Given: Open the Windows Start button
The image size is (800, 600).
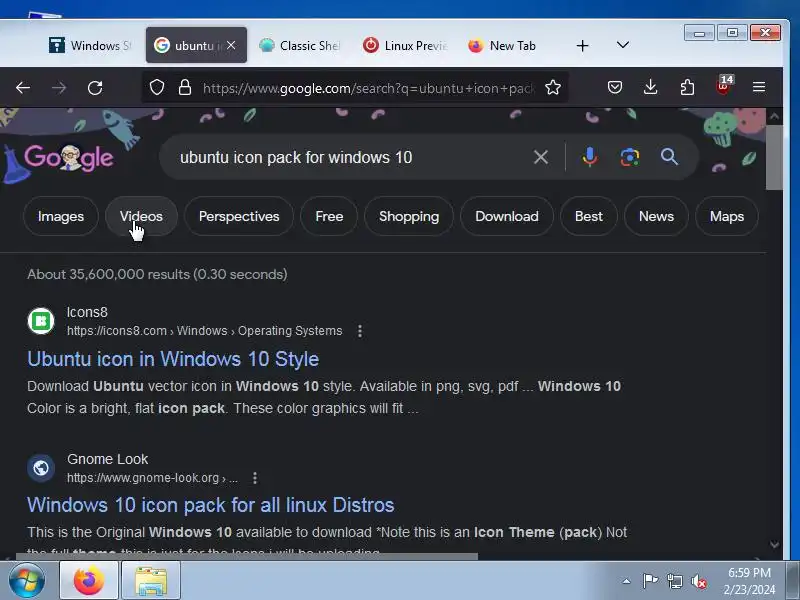Looking at the screenshot, I should (26, 581).
